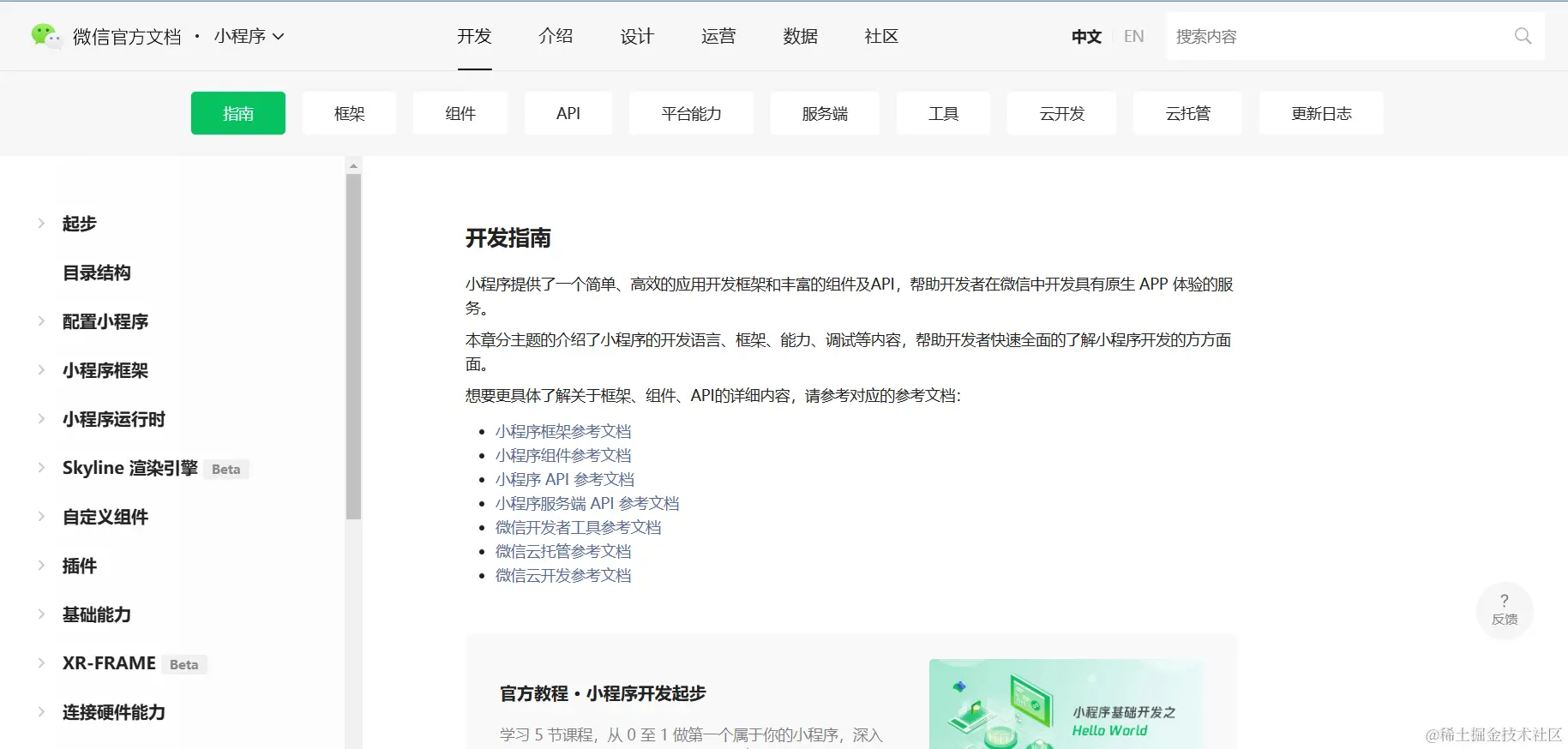Screen dimensions: 1568x749
Task: Select the 服务端 category button
Action: (825, 113)
